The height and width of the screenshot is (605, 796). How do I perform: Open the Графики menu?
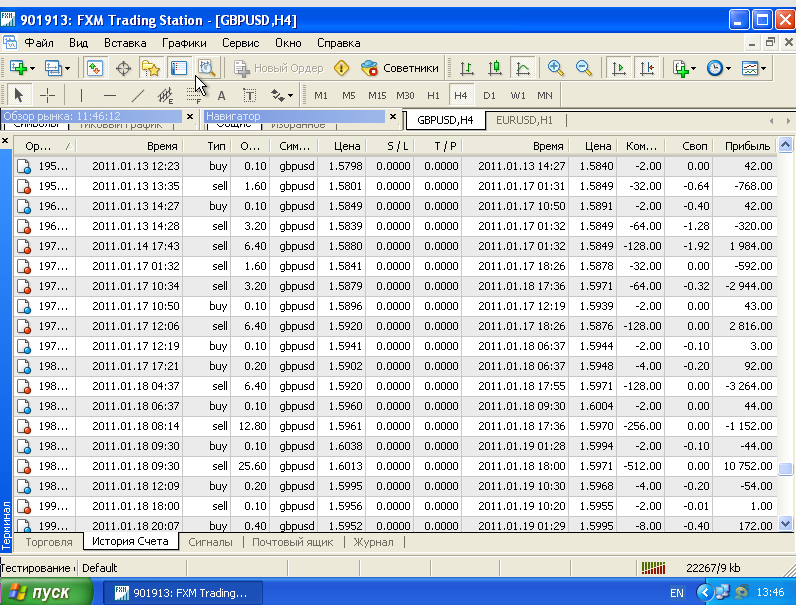pyautogui.click(x=184, y=43)
